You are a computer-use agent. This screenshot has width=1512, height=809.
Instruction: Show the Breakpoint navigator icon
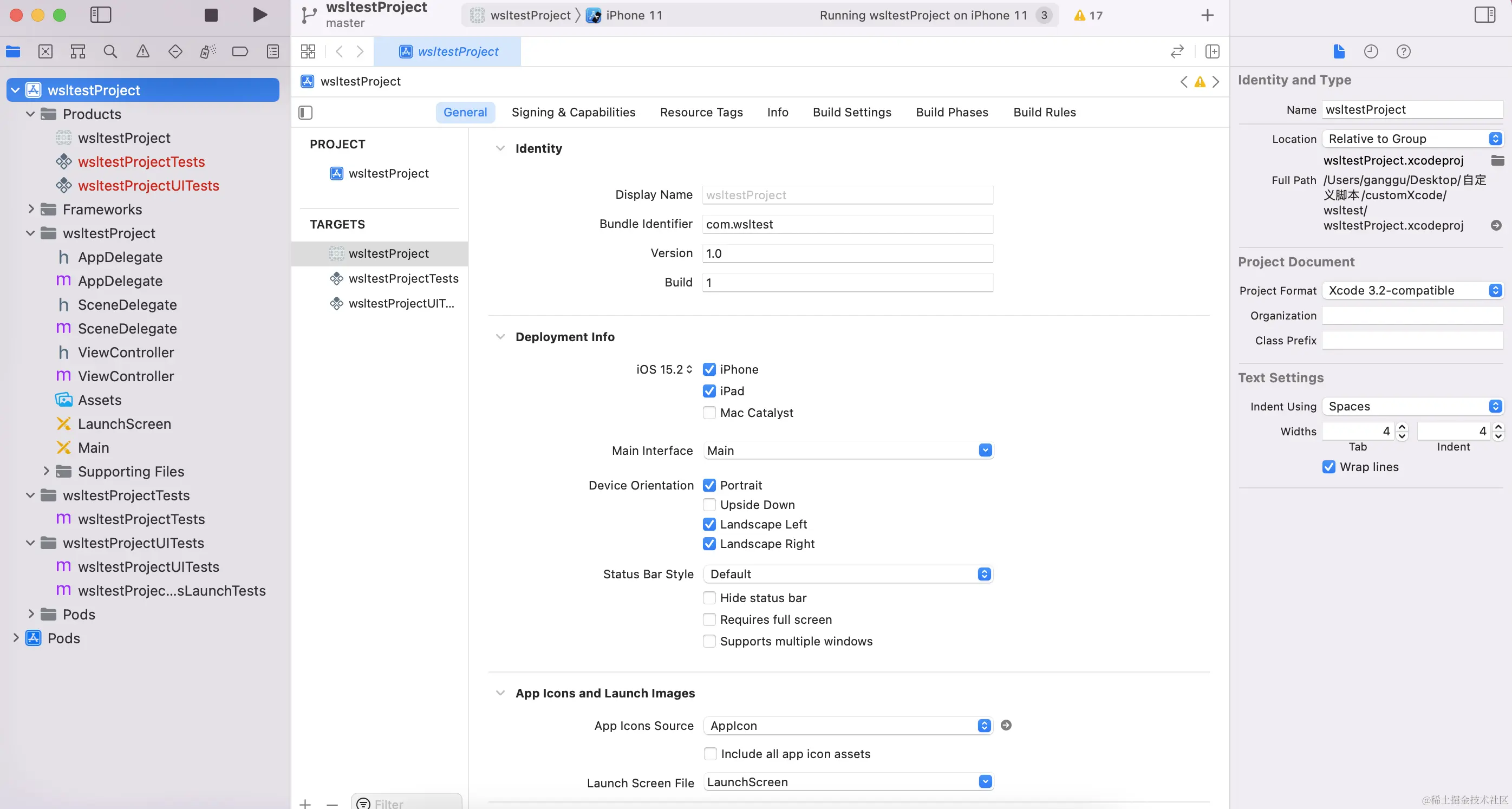(x=240, y=51)
